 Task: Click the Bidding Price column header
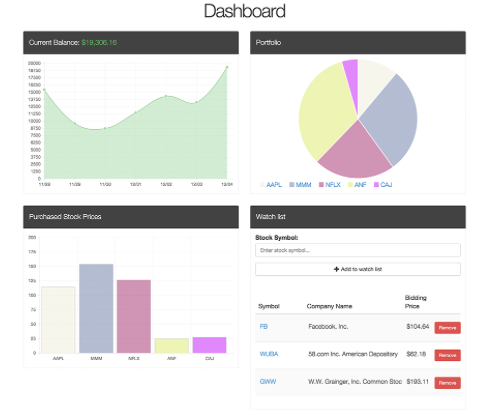(416, 302)
